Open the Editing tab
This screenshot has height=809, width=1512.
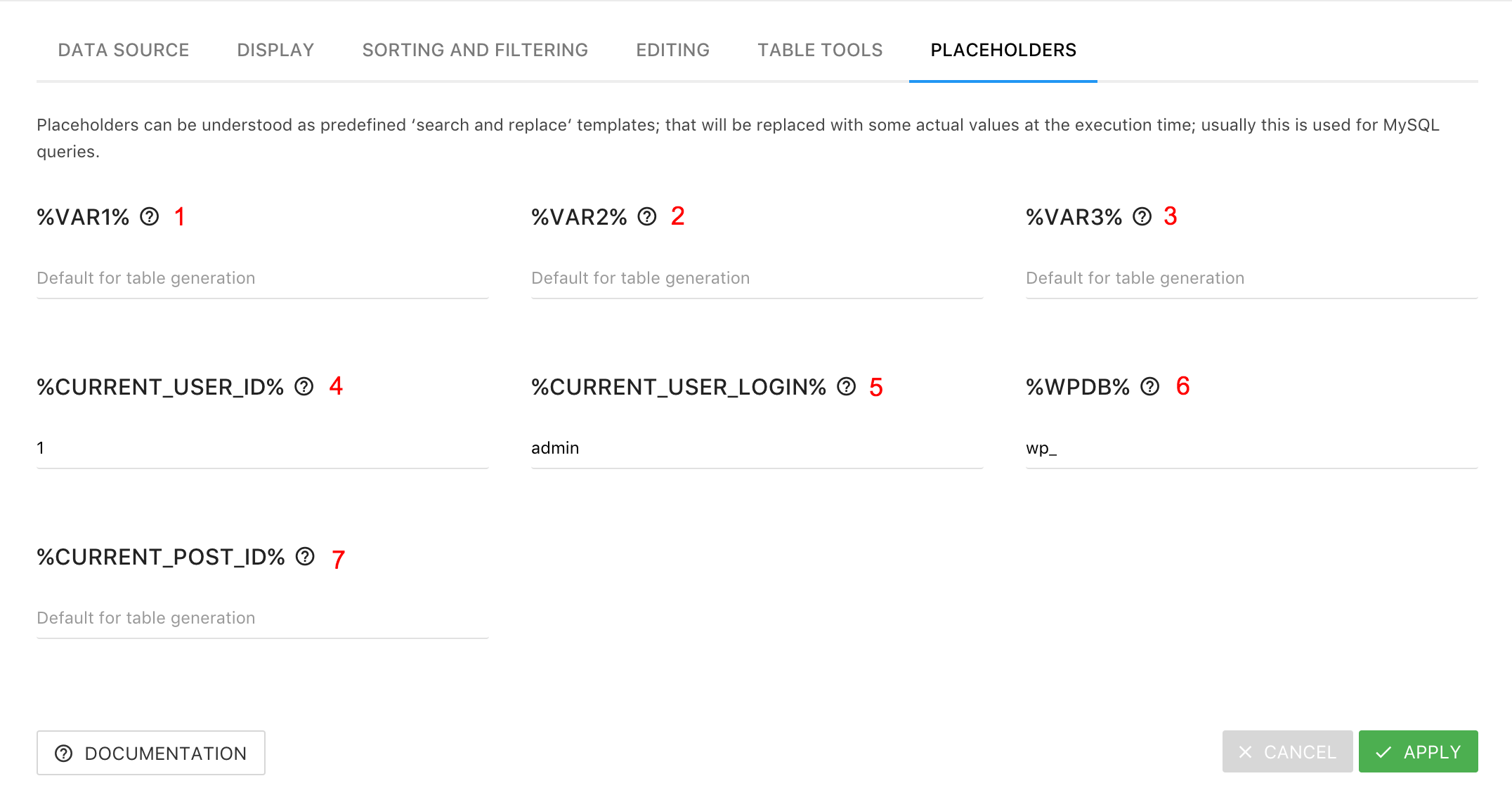673,50
